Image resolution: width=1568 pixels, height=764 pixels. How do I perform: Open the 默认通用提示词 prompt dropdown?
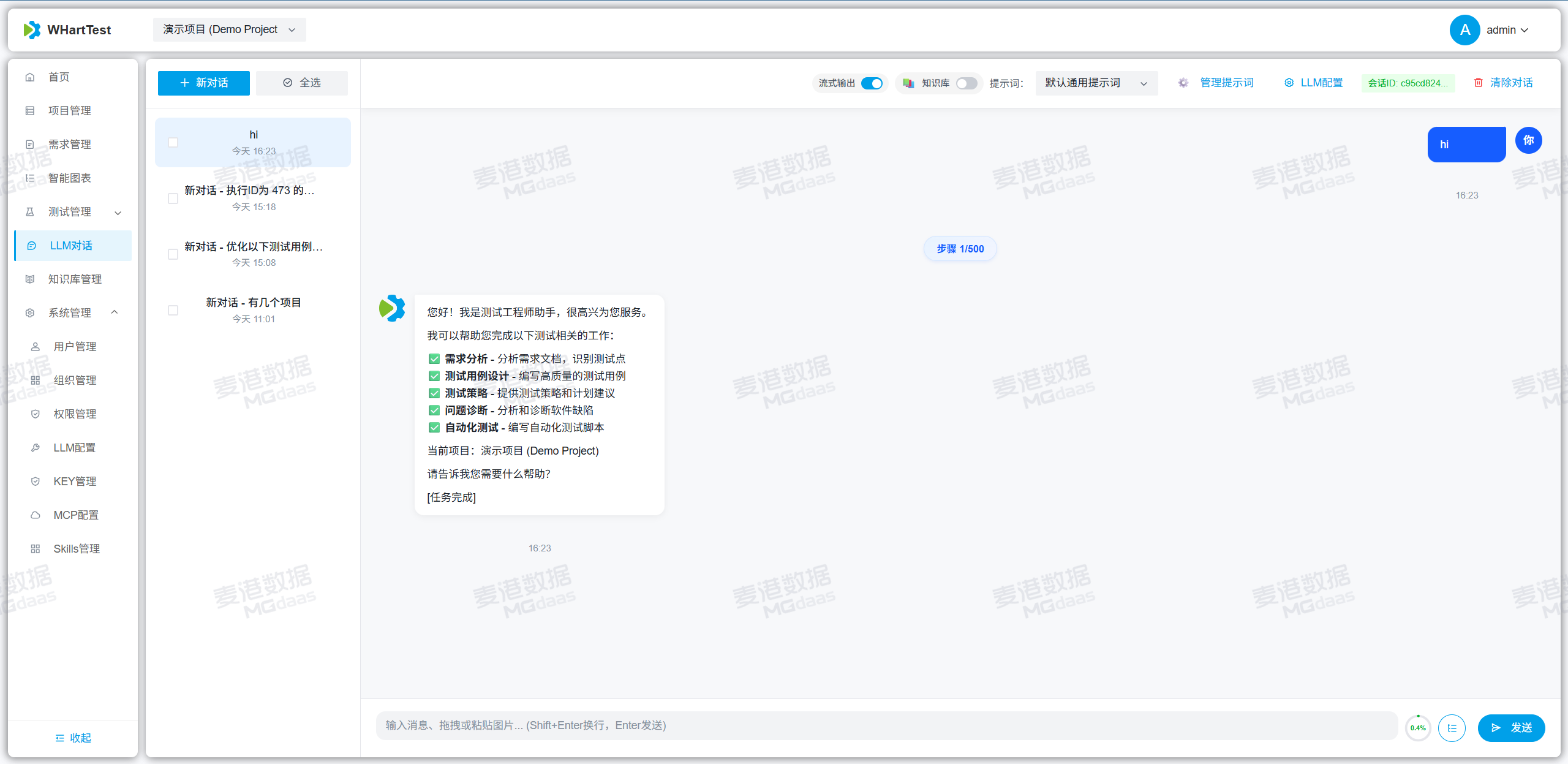click(x=1096, y=83)
